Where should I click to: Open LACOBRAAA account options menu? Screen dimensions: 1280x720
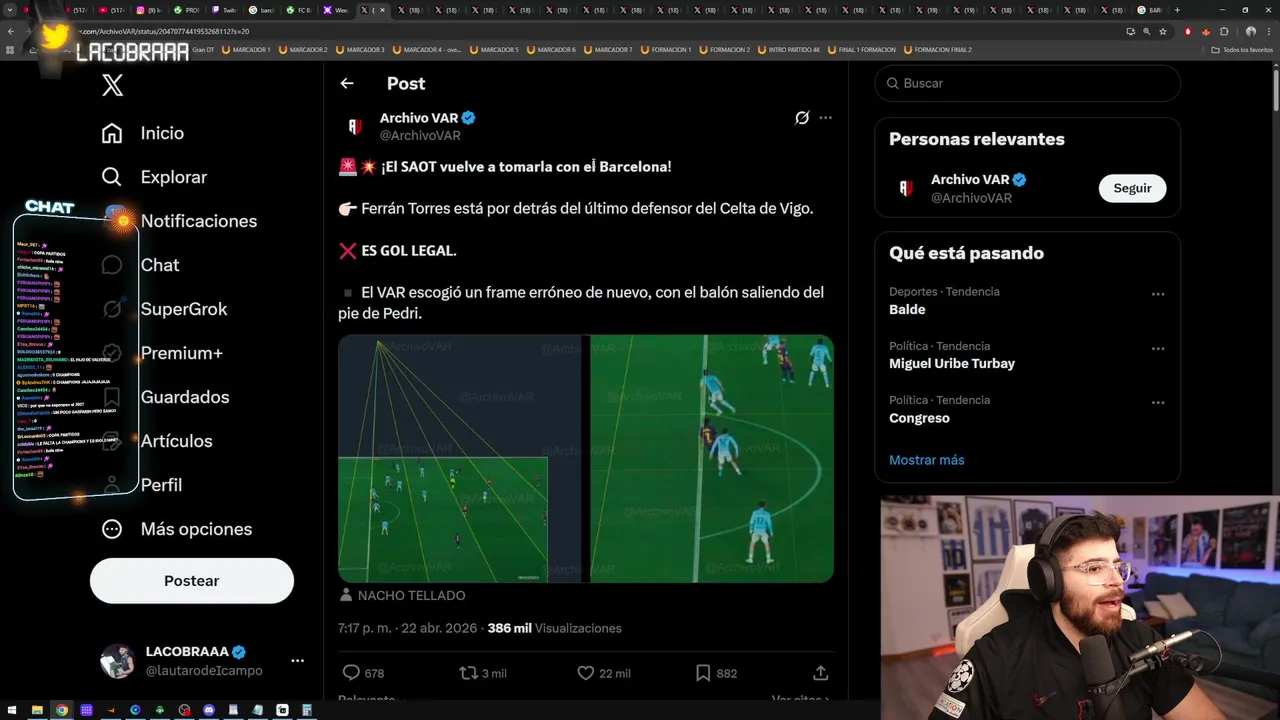pyautogui.click(x=297, y=661)
